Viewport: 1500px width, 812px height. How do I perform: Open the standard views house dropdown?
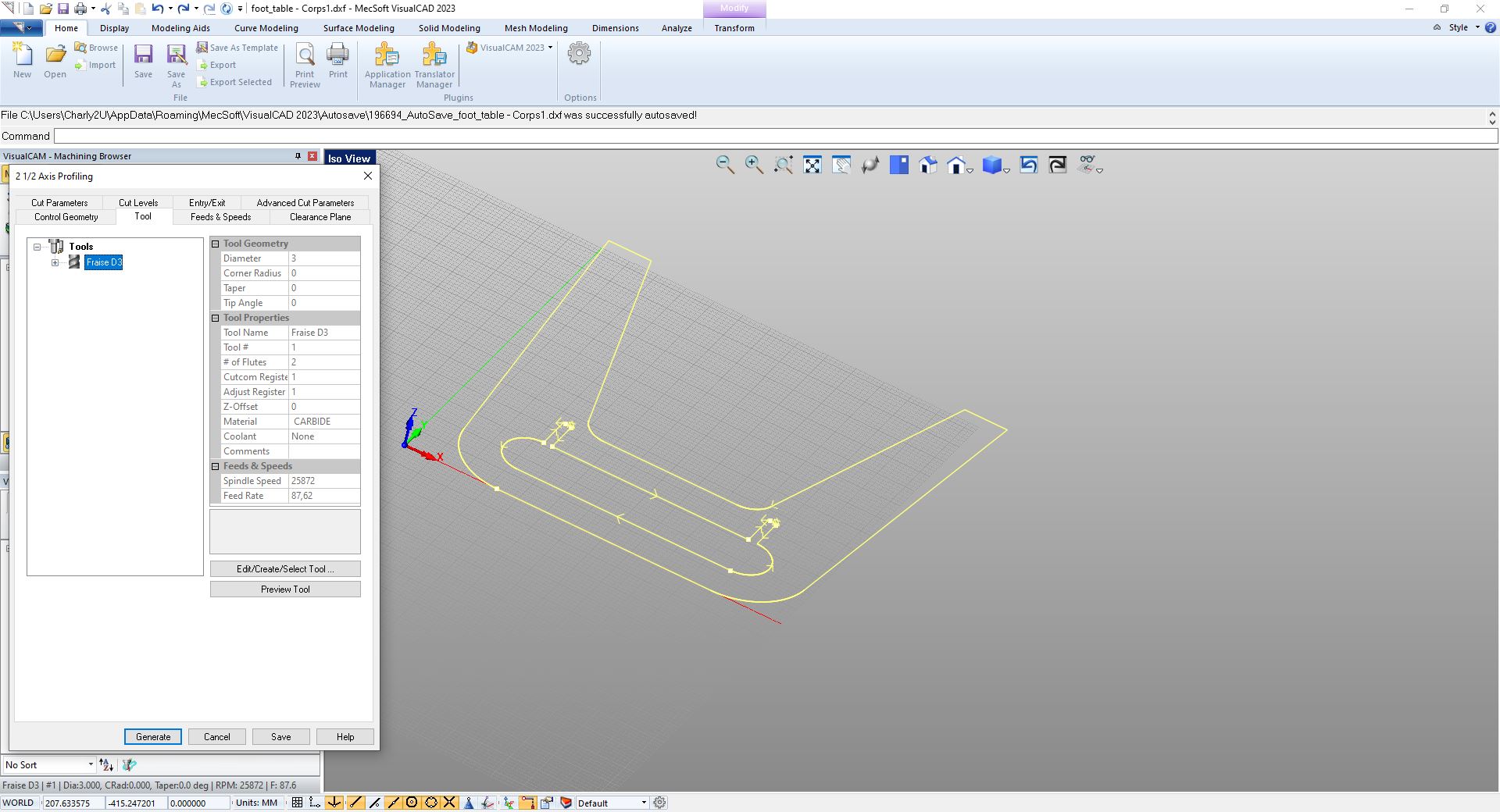tap(970, 169)
